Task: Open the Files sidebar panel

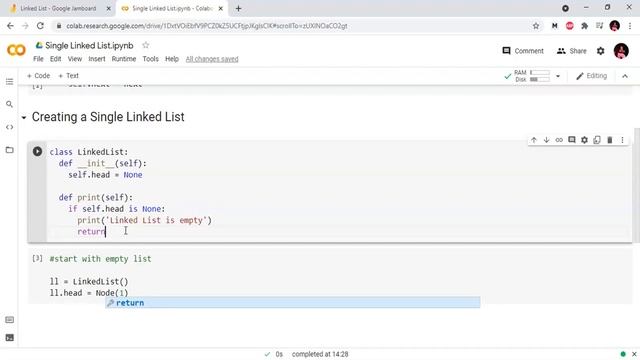Action: (x=9, y=150)
